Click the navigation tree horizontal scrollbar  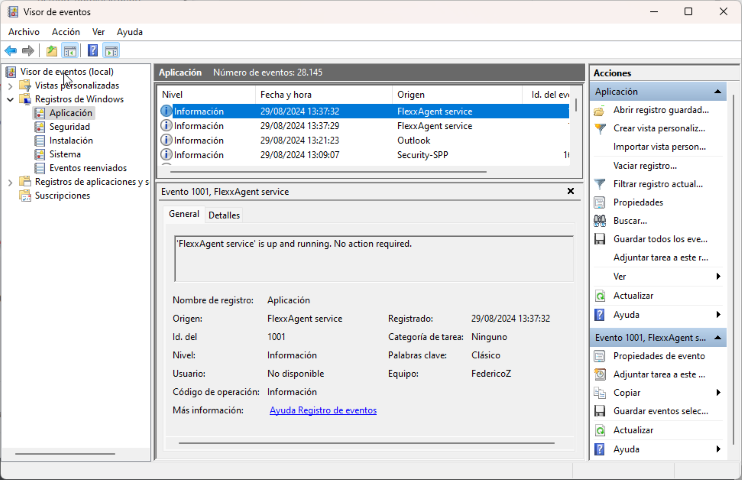(65, 454)
